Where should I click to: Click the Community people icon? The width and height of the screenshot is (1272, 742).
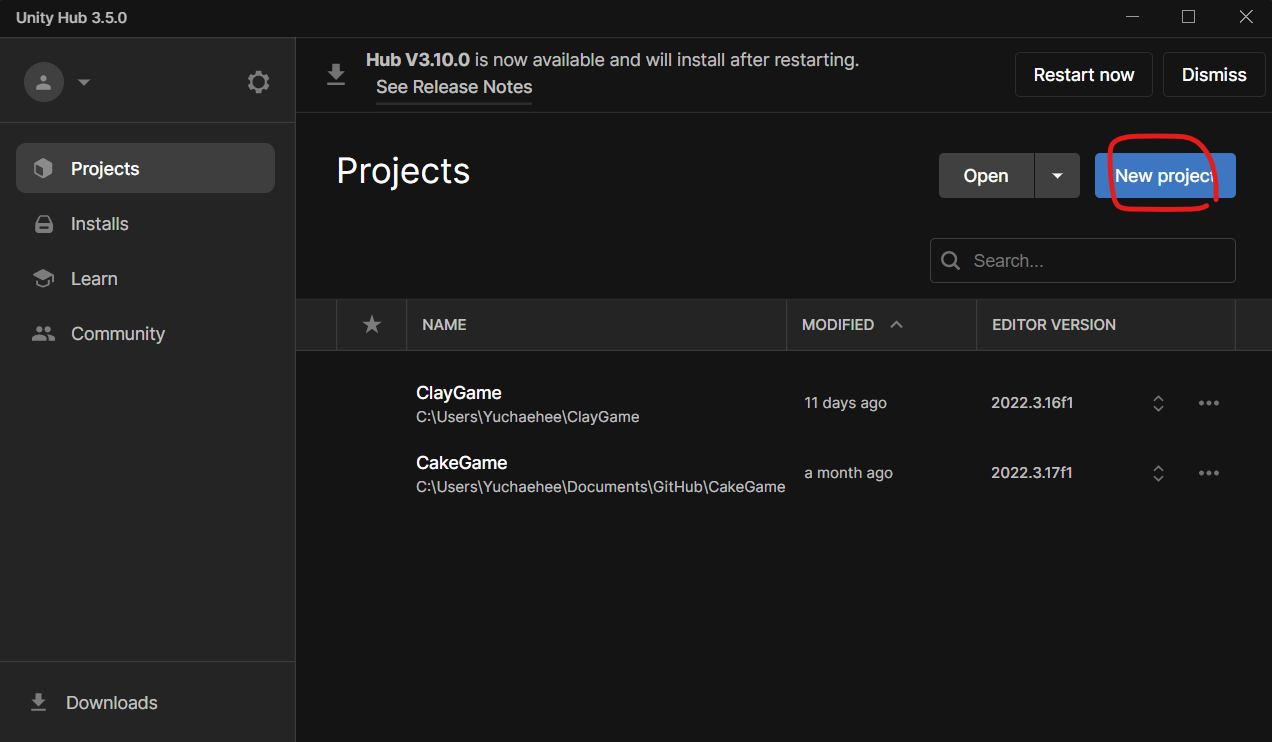pyautogui.click(x=43, y=334)
